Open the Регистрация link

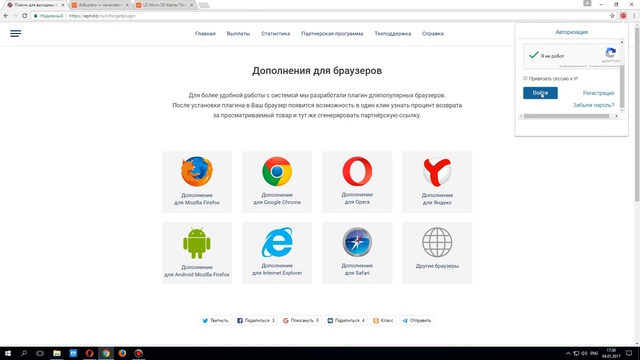point(598,93)
